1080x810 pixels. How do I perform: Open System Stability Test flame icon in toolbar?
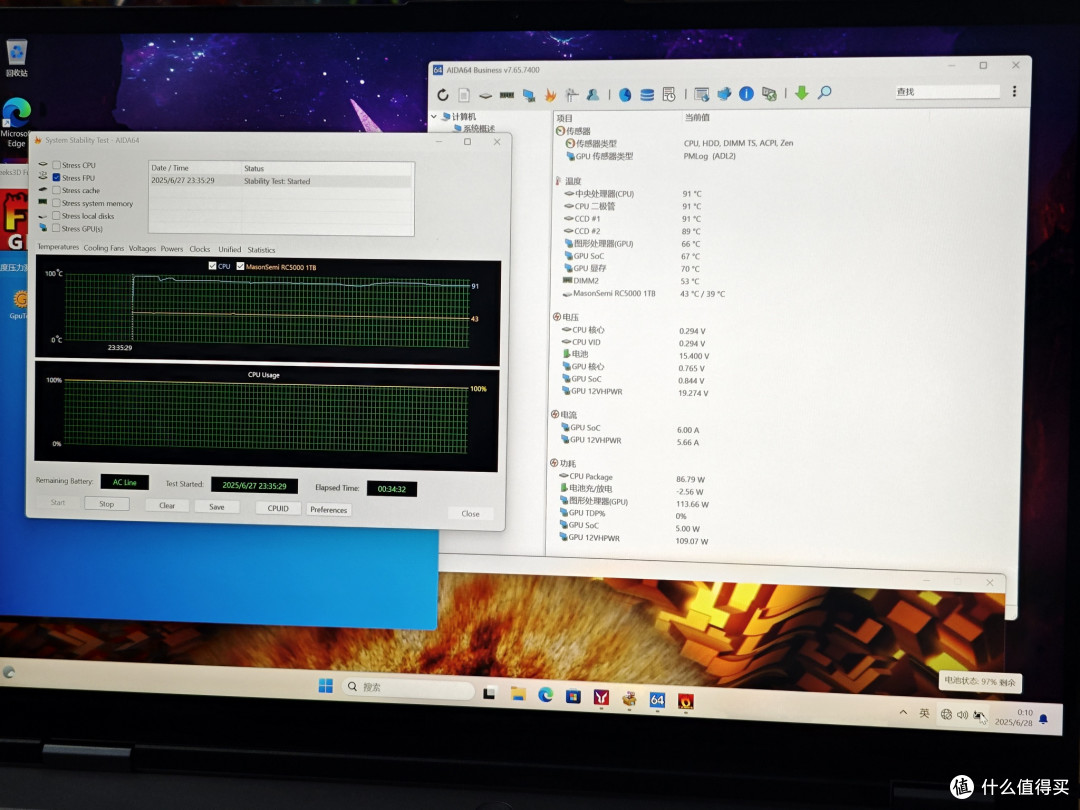[x=550, y=94]
